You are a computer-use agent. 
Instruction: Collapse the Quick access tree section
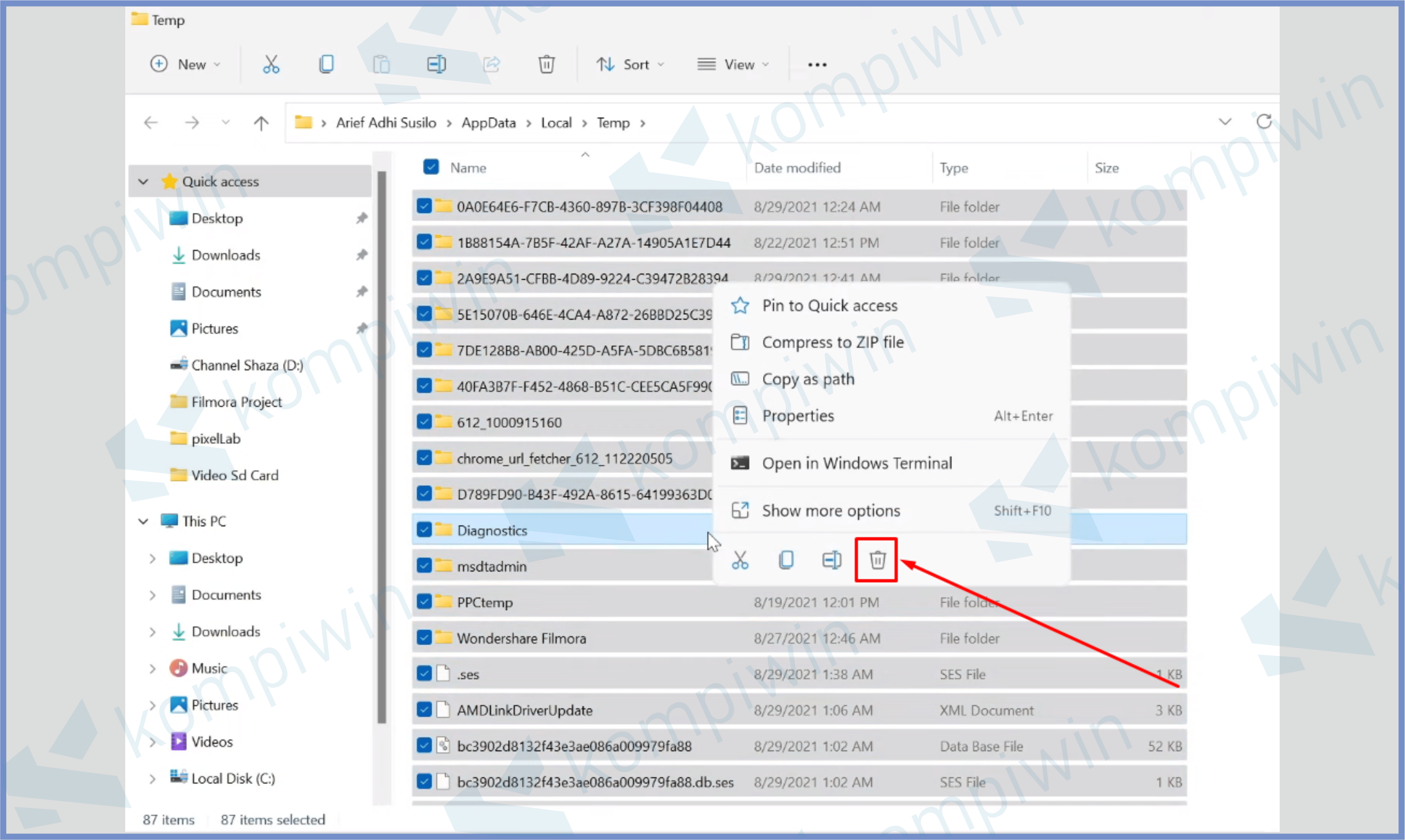pyautogui.click(x=143, y=182)
